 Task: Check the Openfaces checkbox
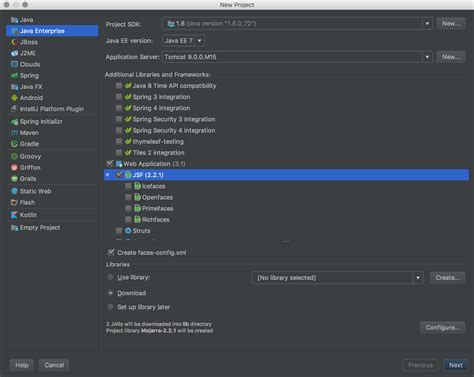tap(128, 197)
